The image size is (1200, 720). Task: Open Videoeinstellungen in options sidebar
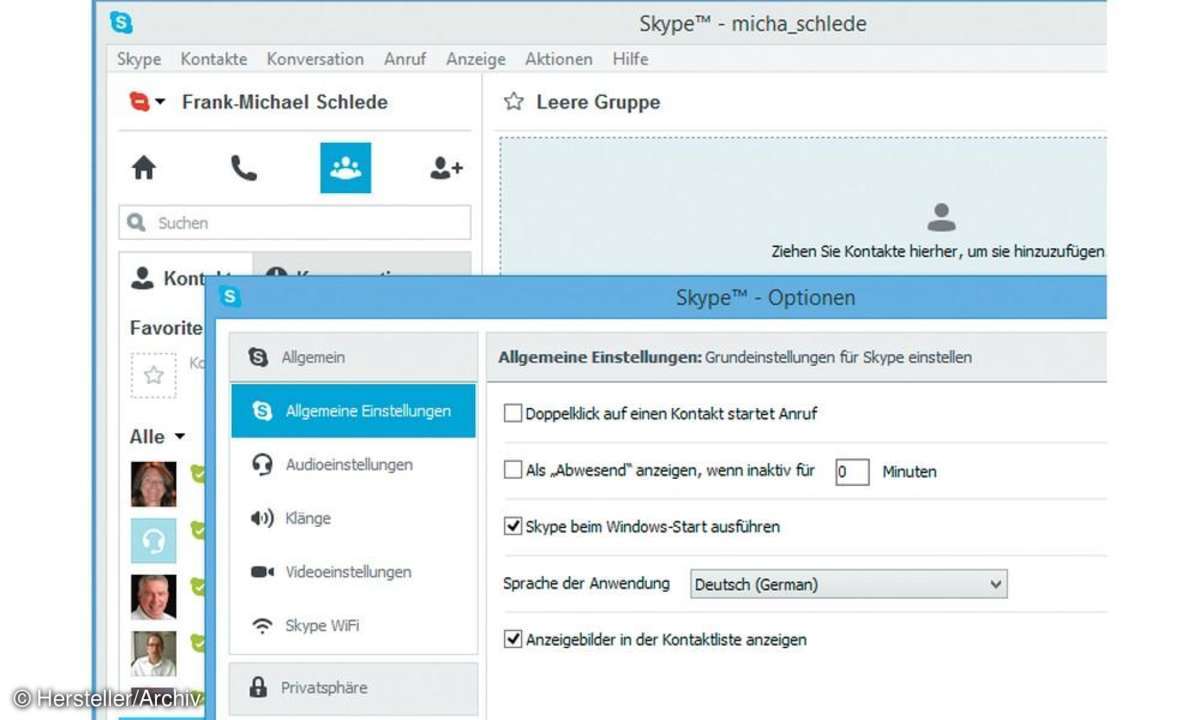(x=353, y=572)
